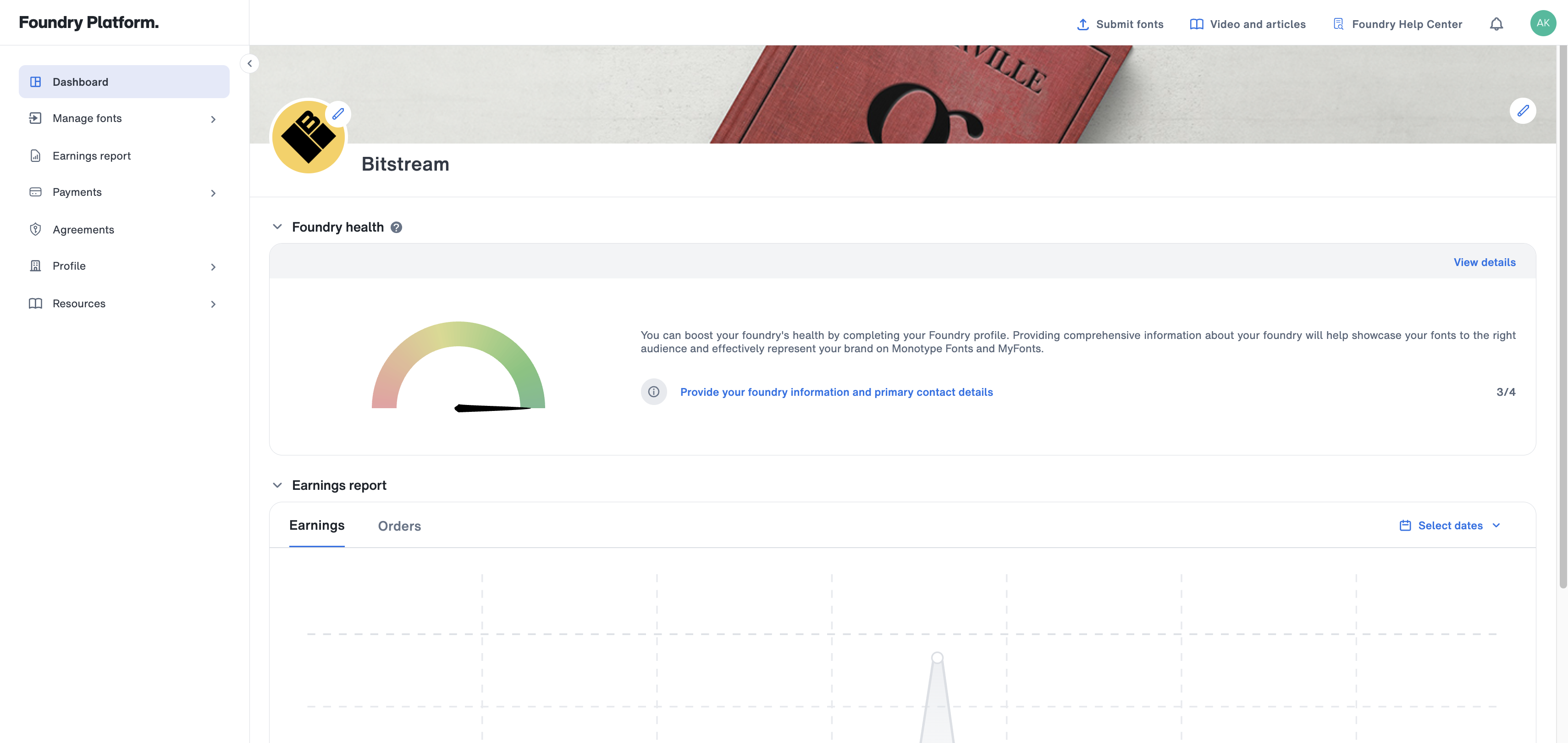Screen dimensions: 1568x743
Task: Open Agreements in the sidebar
Action: pyautogui.click(x=124, y=230)
